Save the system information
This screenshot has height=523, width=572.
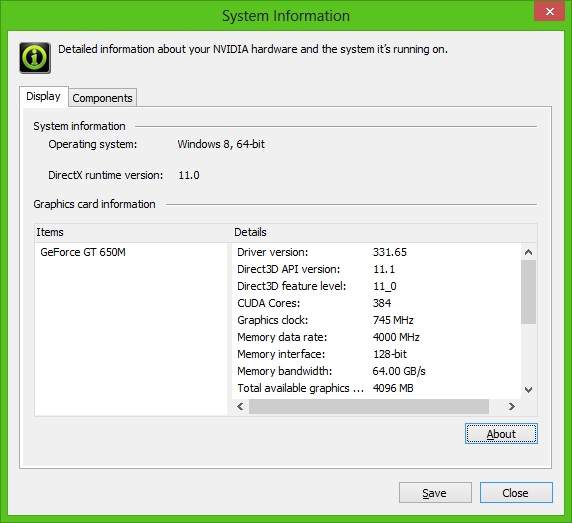(435, 493)
